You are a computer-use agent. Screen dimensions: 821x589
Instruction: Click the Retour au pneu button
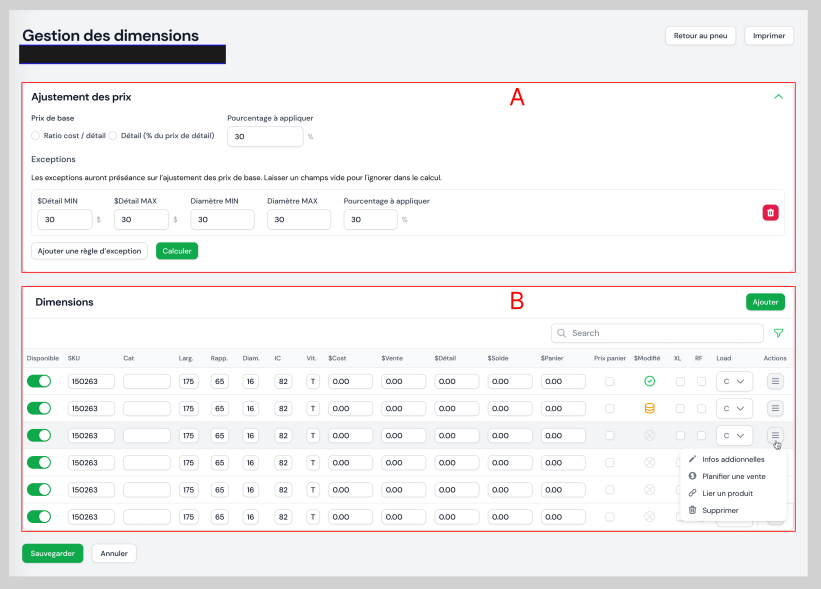pyautogui.click(x=700, y=36)
